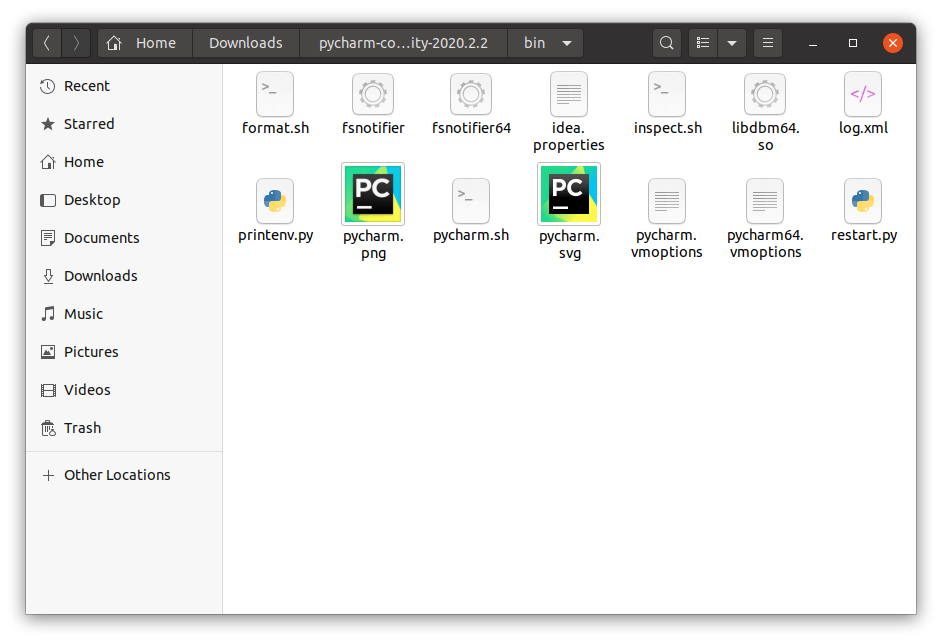Navigate to the Downloads breadcrumb
Screen dimensions: 942x643
point(245,42)
